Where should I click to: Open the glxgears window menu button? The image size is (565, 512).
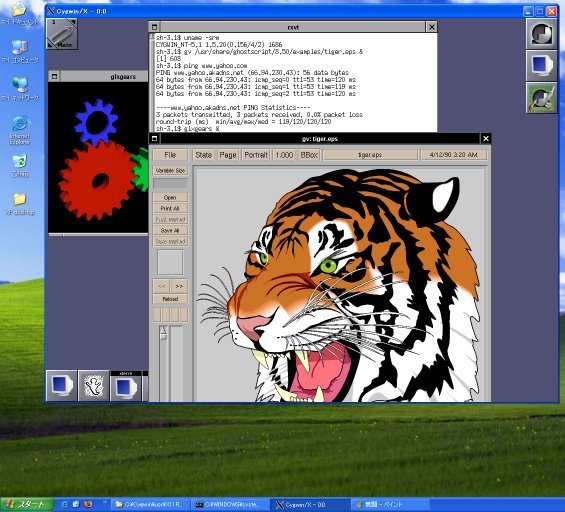tap(54, 76)
